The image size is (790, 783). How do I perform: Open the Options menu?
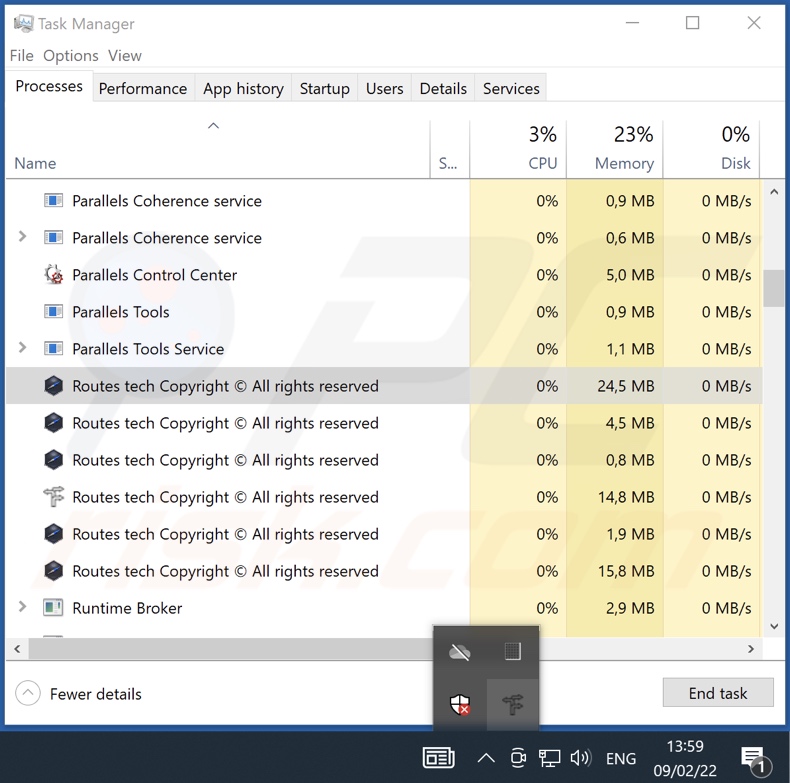[71, 55]
